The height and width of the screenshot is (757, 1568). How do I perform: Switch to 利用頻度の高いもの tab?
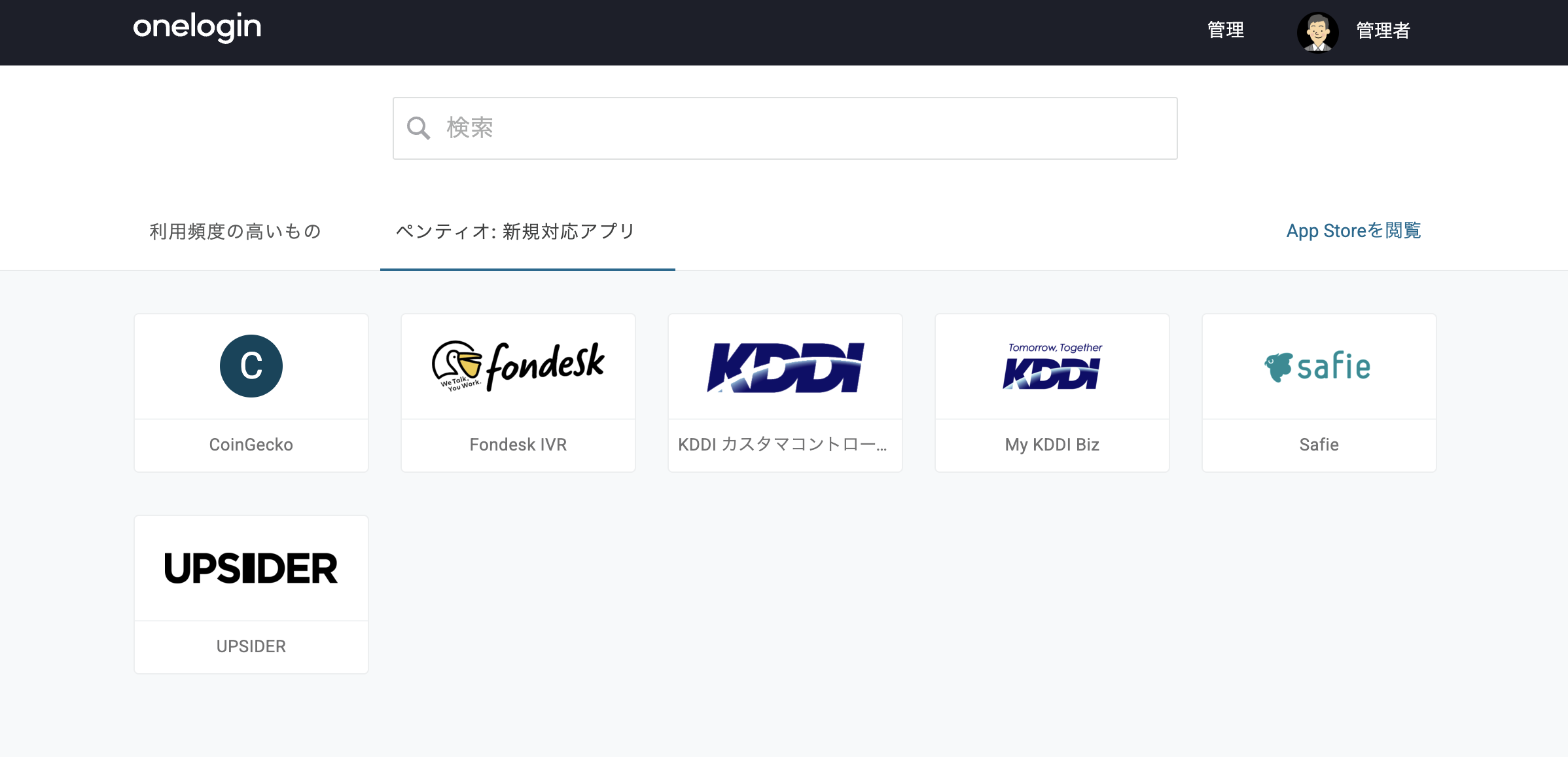[236, 231]
